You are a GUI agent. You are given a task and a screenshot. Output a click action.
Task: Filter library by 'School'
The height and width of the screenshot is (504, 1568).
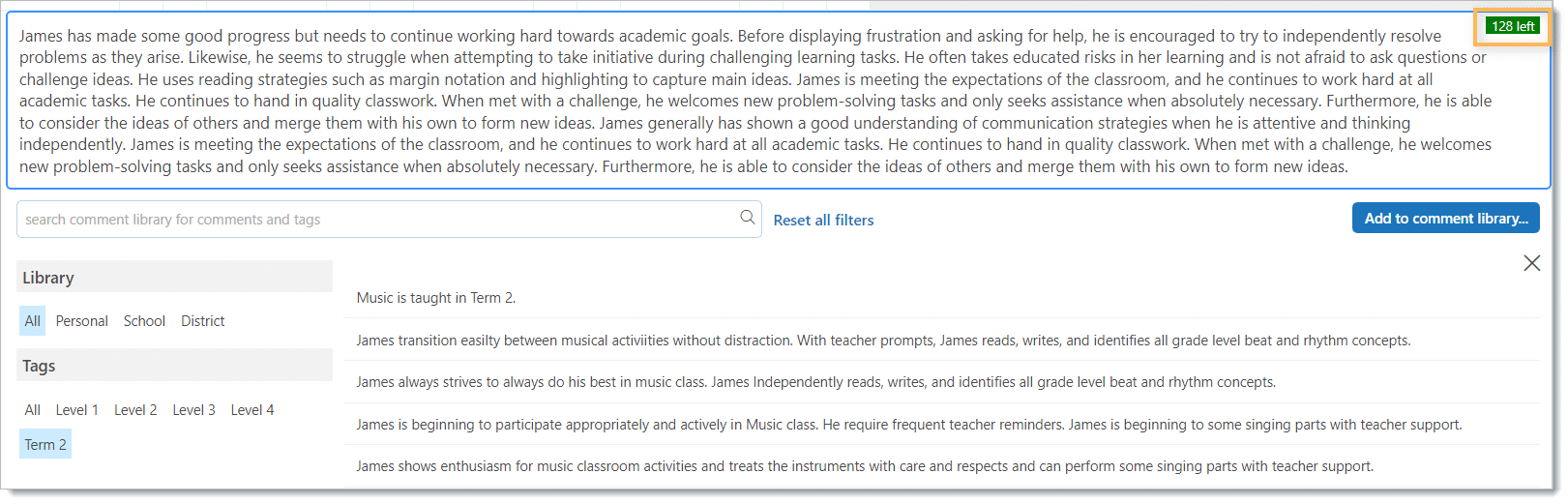(144, 321)
